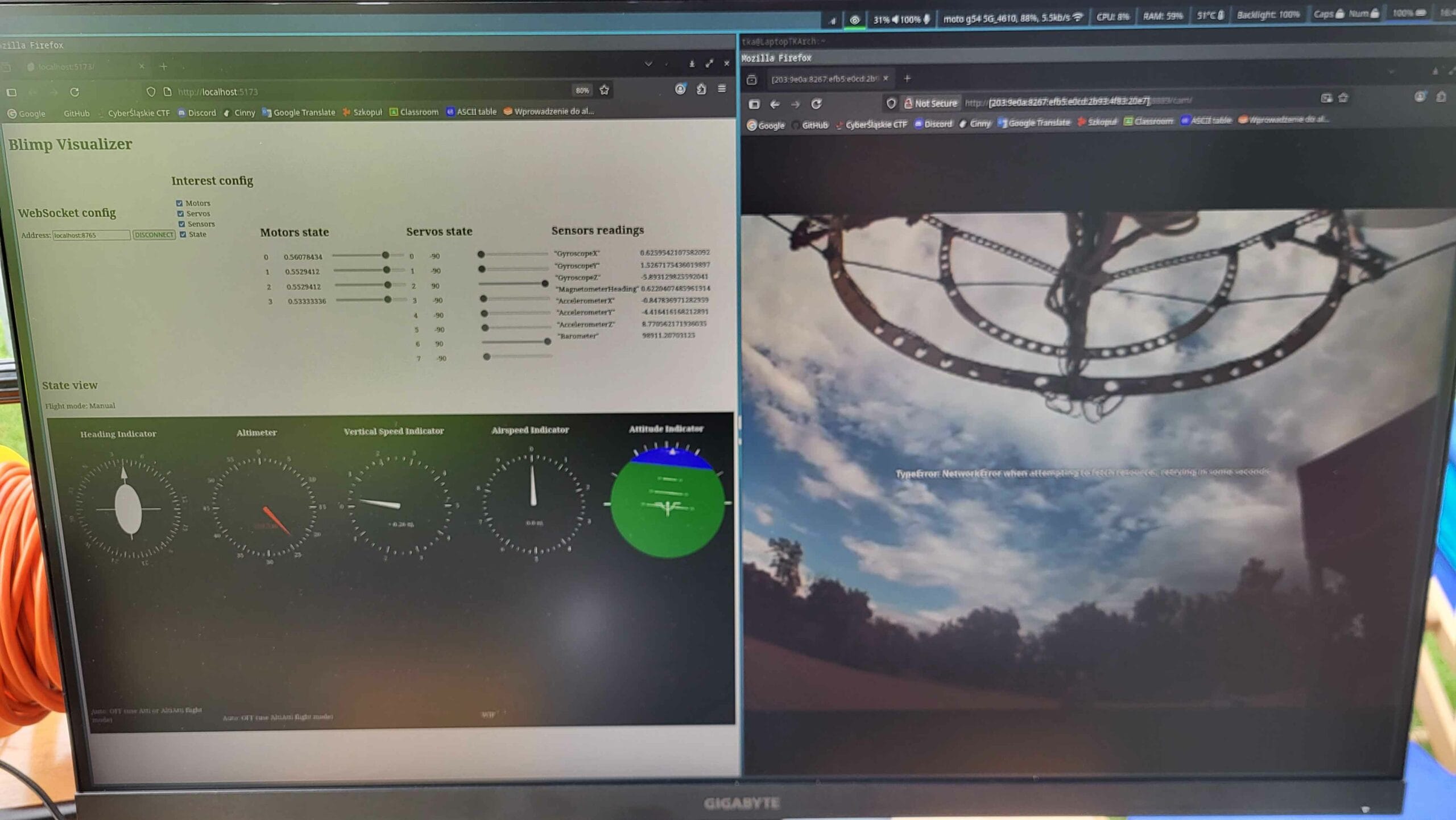Uncheck the Motors interest checkbox
Viewport: 1456px width, 820px height.
click(180, 203)
